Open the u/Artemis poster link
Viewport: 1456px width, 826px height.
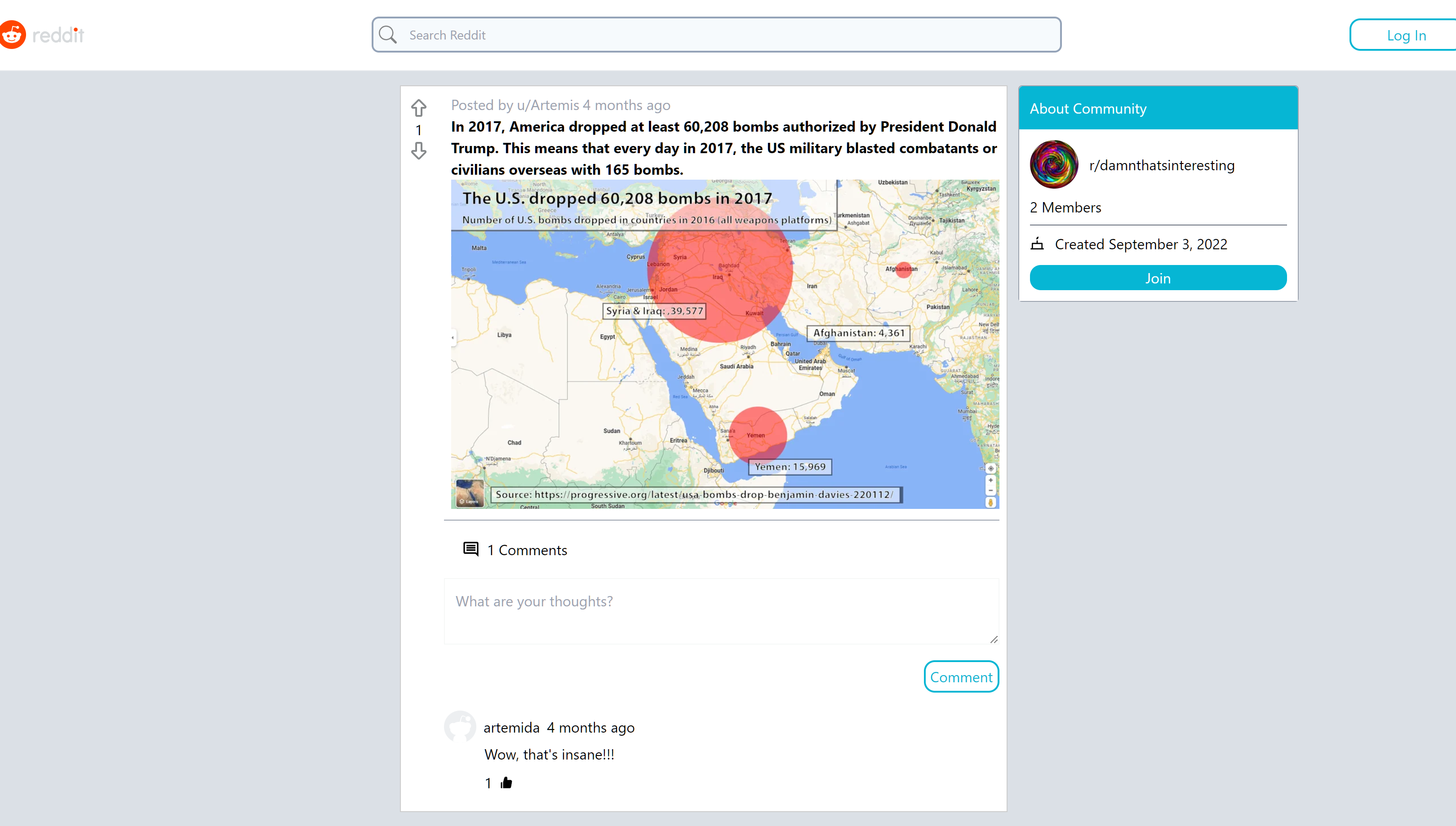[547, 105]
